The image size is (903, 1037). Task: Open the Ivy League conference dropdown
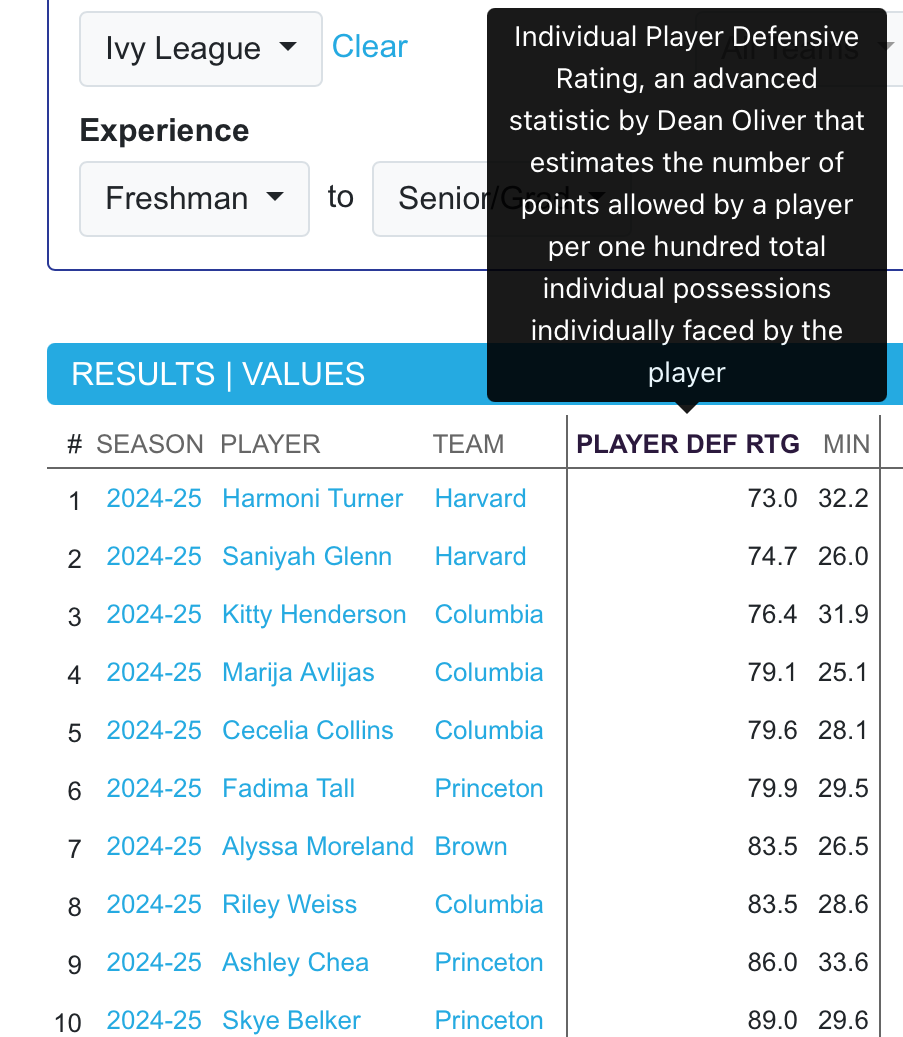point(200,48)
